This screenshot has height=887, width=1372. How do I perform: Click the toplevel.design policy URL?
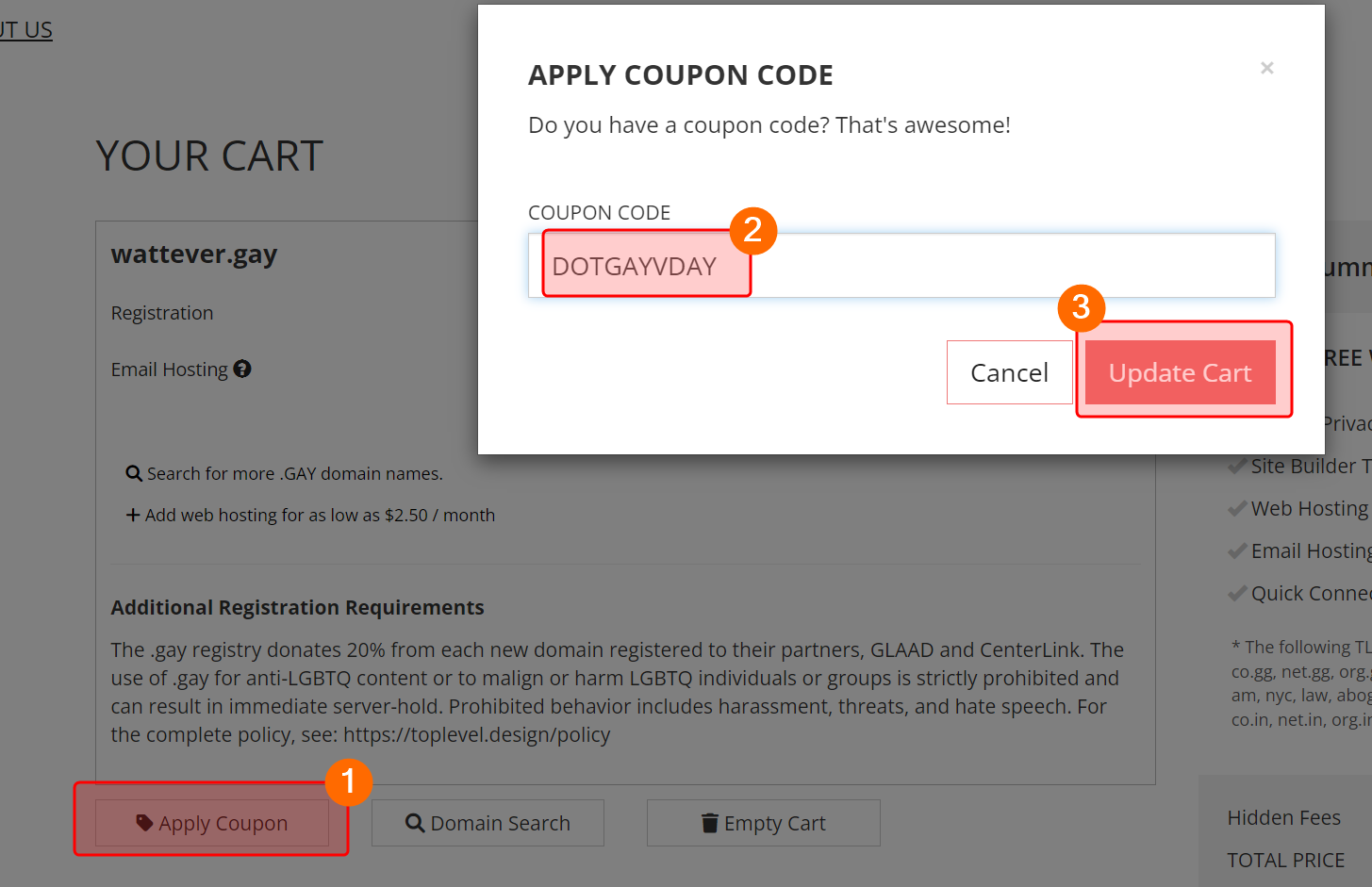(x=476, y=734)
